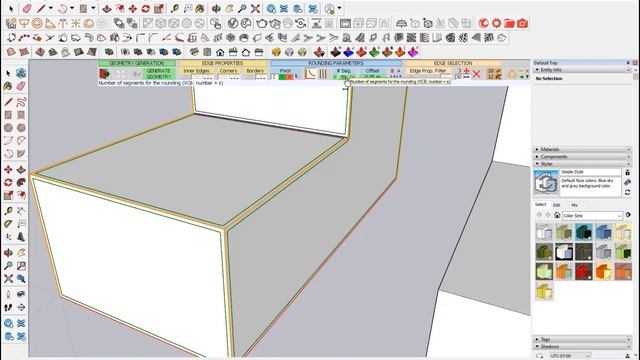Open the Line tool dropdown arrow
Viewport: 640px width, 360px height.
pos(51,8)
